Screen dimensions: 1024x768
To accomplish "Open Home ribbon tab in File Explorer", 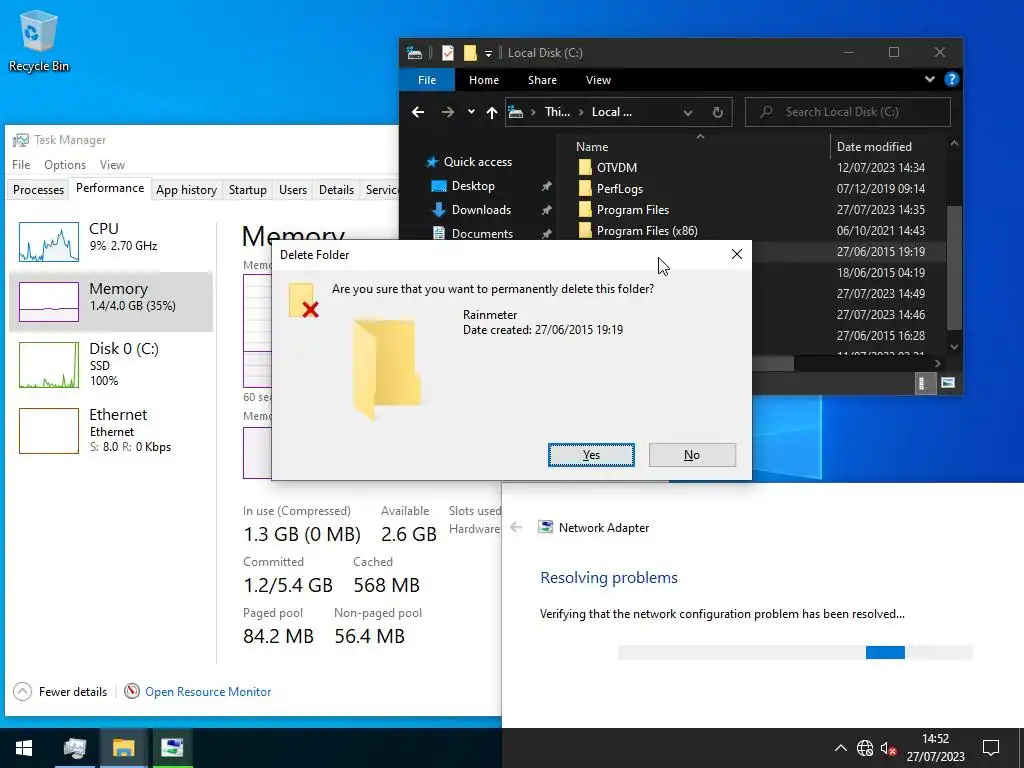I will pyautogui.click(x=484, y=80).
